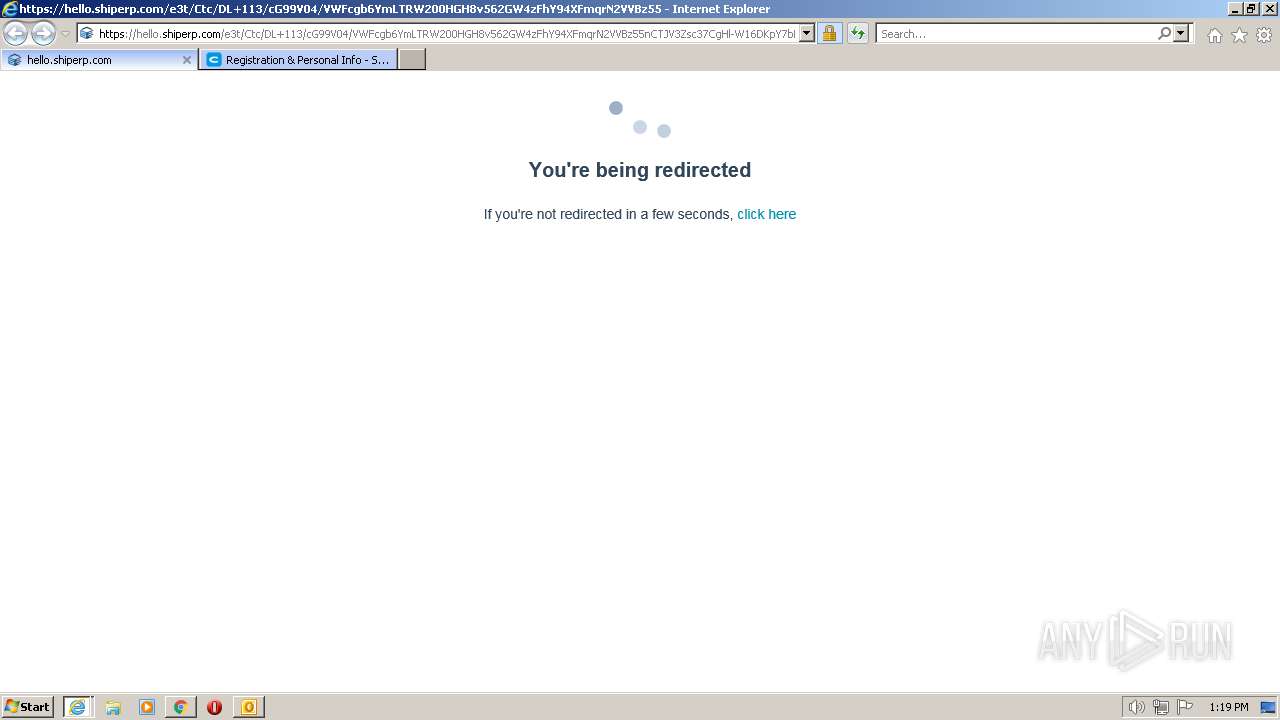1280x720 pixels.
Task: Click the address bar site favicon
Action: pos(87,33)
